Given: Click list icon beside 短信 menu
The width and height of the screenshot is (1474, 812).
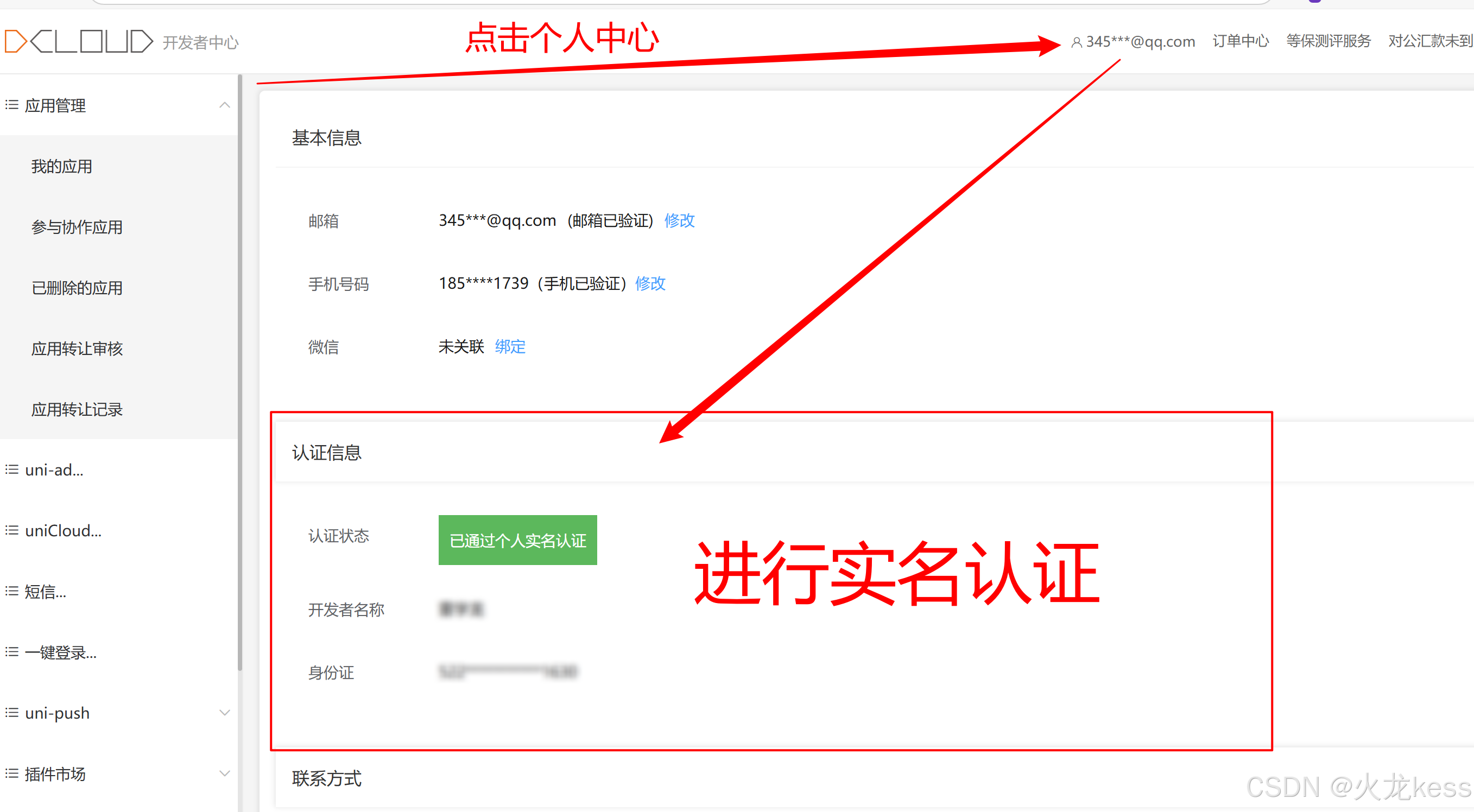Looking at the screenshot, I should point(12,591).
